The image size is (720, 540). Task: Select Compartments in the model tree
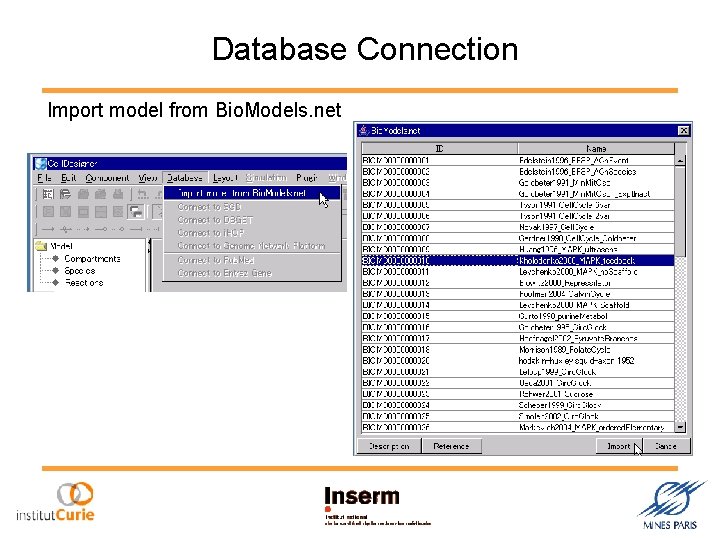pos(92,259)
